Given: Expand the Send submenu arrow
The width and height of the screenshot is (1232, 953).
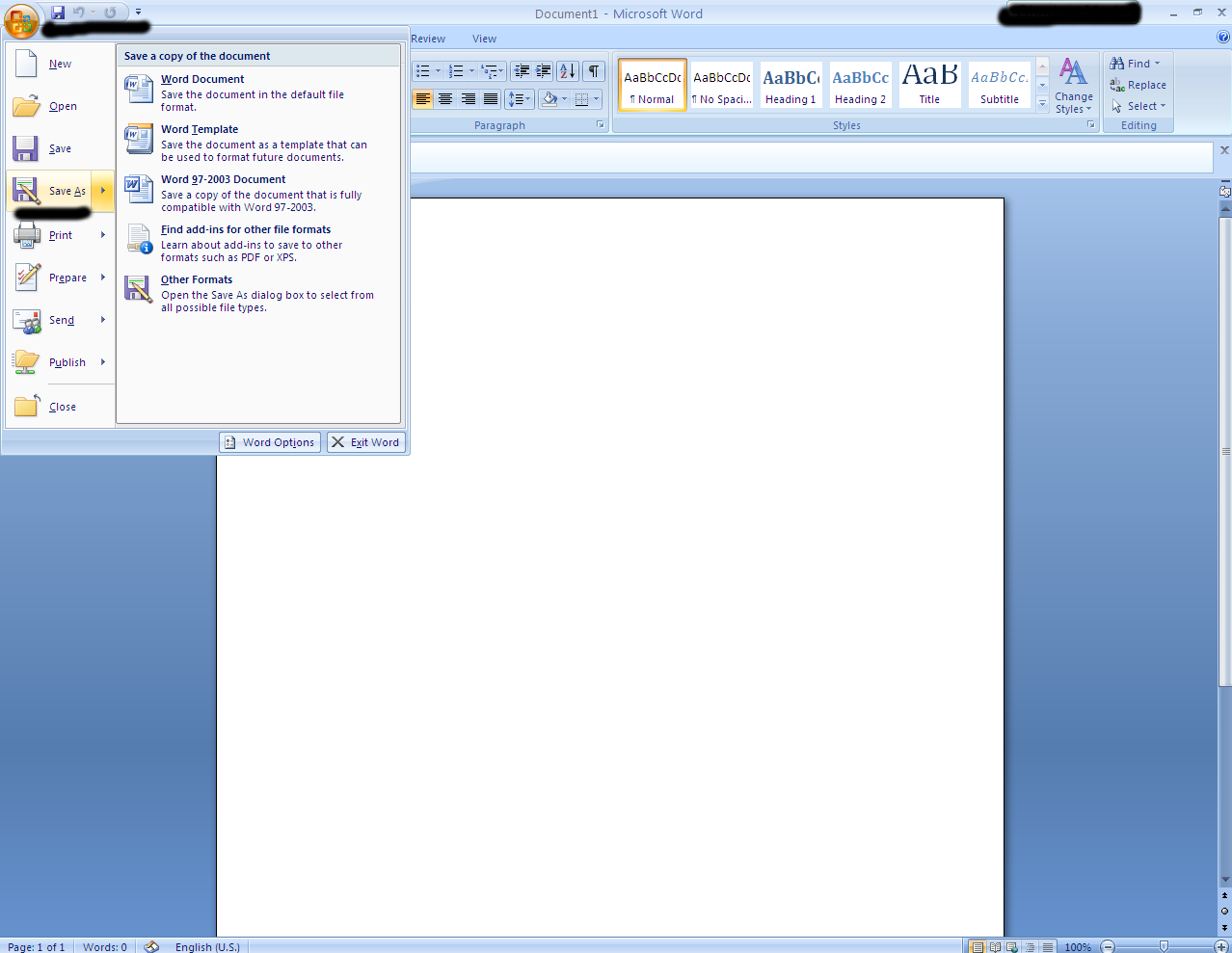Looking at the screenshot, I should point(103,320).
